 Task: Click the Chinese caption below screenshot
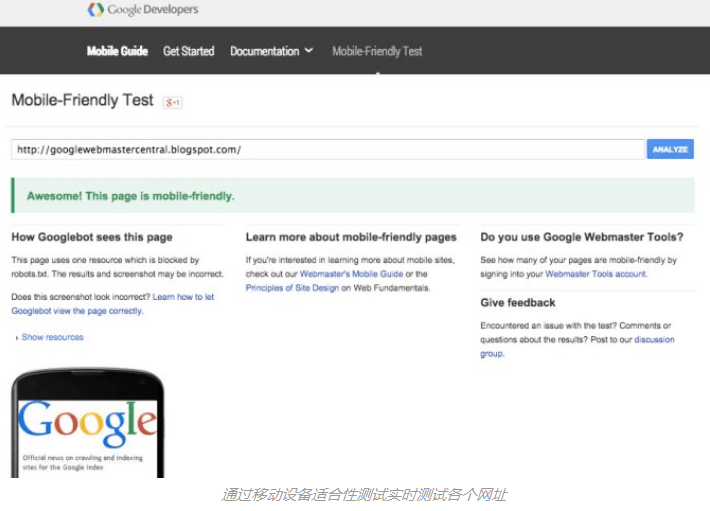tap(364, 495)
